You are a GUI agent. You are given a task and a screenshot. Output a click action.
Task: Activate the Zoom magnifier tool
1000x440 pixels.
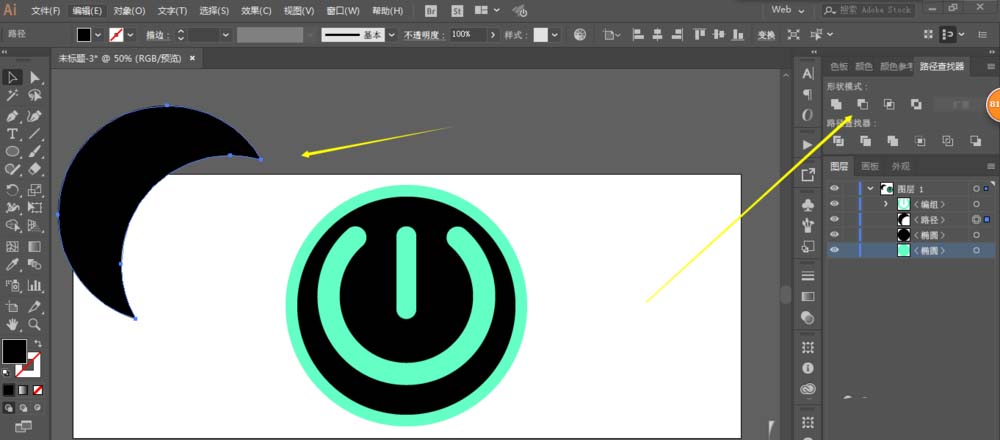[x=34, y=325]
